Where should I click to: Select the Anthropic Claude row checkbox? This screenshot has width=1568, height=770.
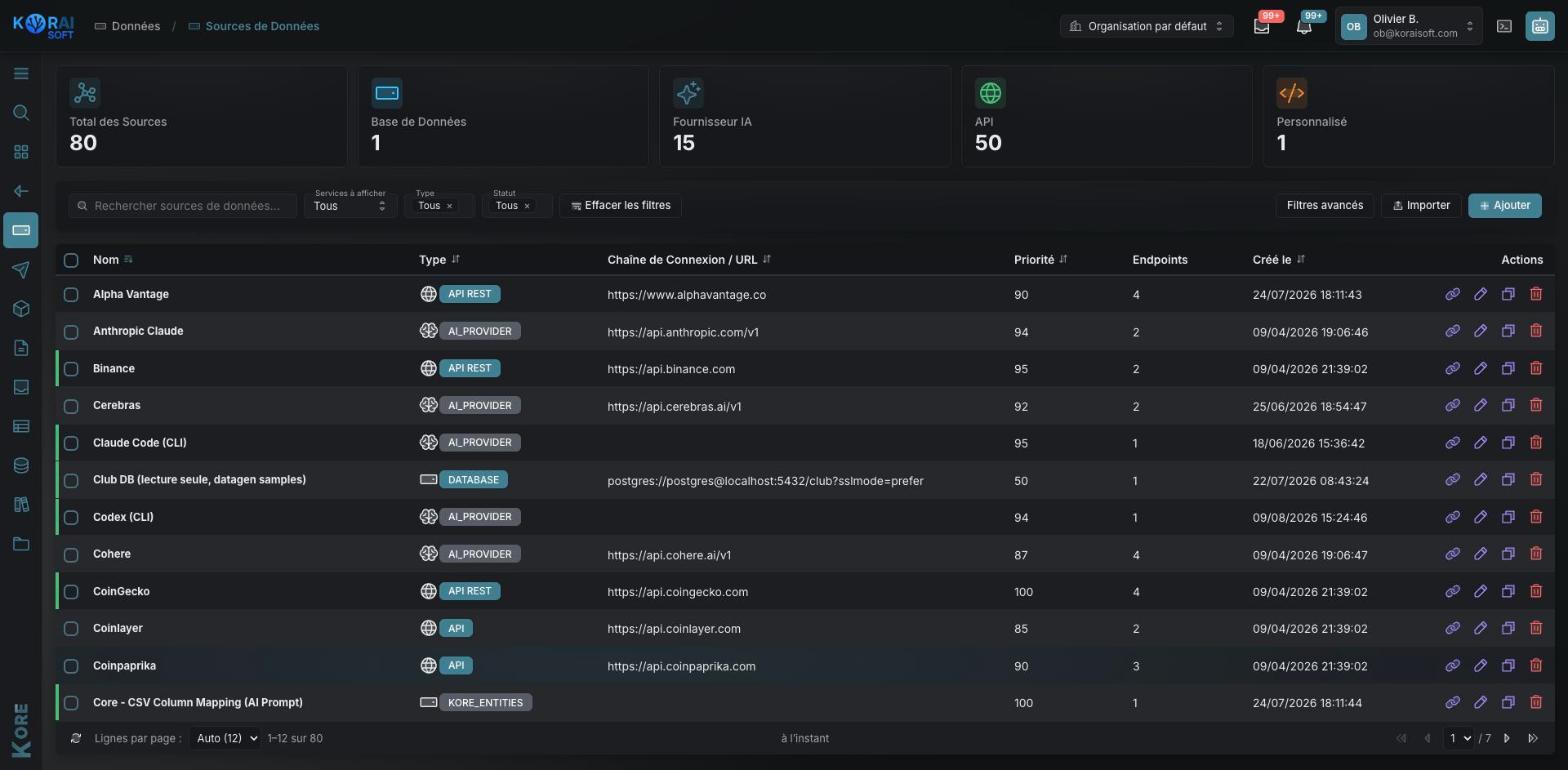coord(71,331)
